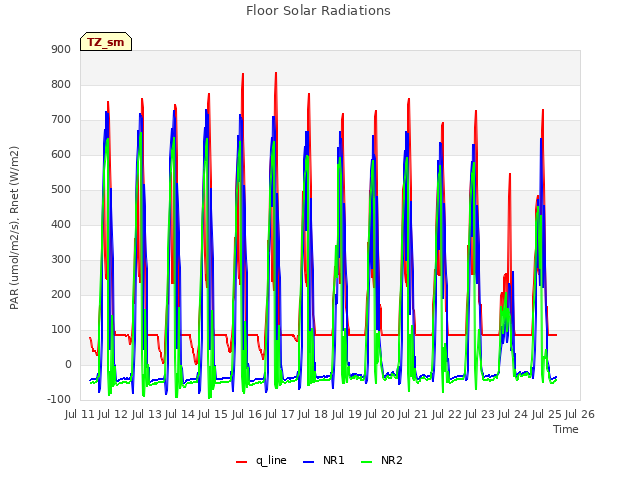Click the red q_line legend swatch
Screen dimensions: 640x480
click(x=242, y=462)
